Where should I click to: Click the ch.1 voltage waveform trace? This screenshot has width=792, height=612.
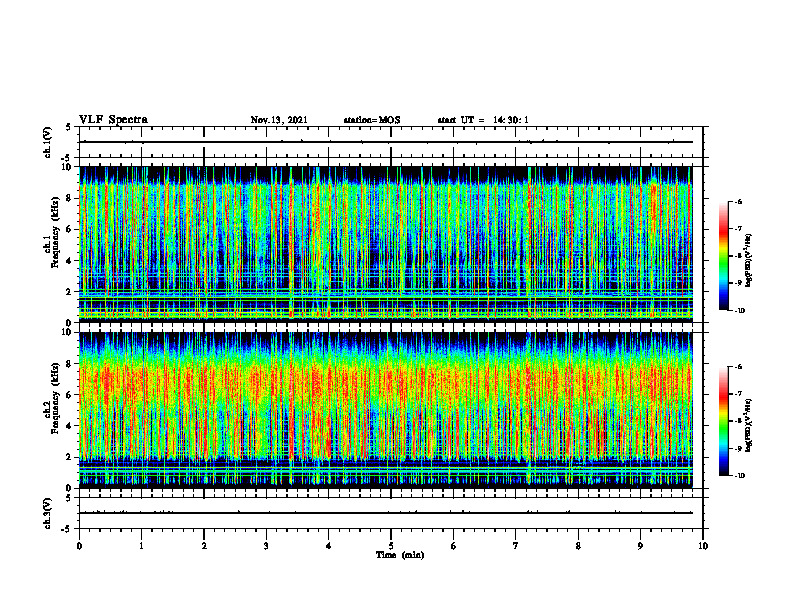(386, 142)
